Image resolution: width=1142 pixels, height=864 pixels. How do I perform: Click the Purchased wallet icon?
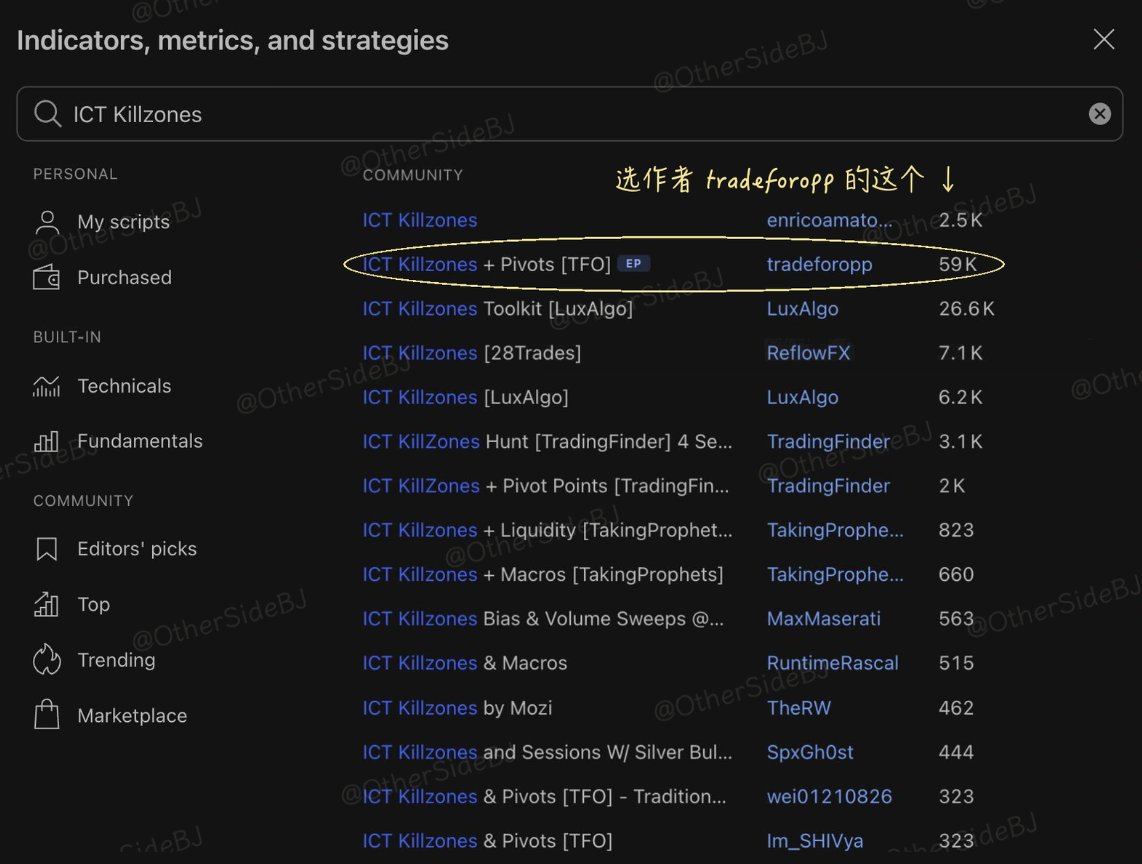(x=47, y=278)
